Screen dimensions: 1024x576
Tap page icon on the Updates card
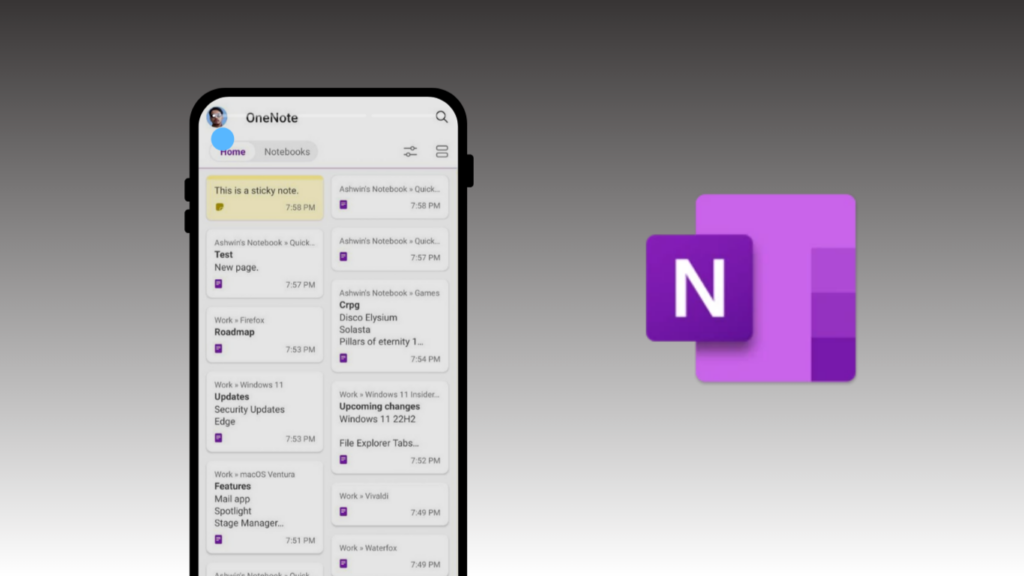[x=219, y=438]
